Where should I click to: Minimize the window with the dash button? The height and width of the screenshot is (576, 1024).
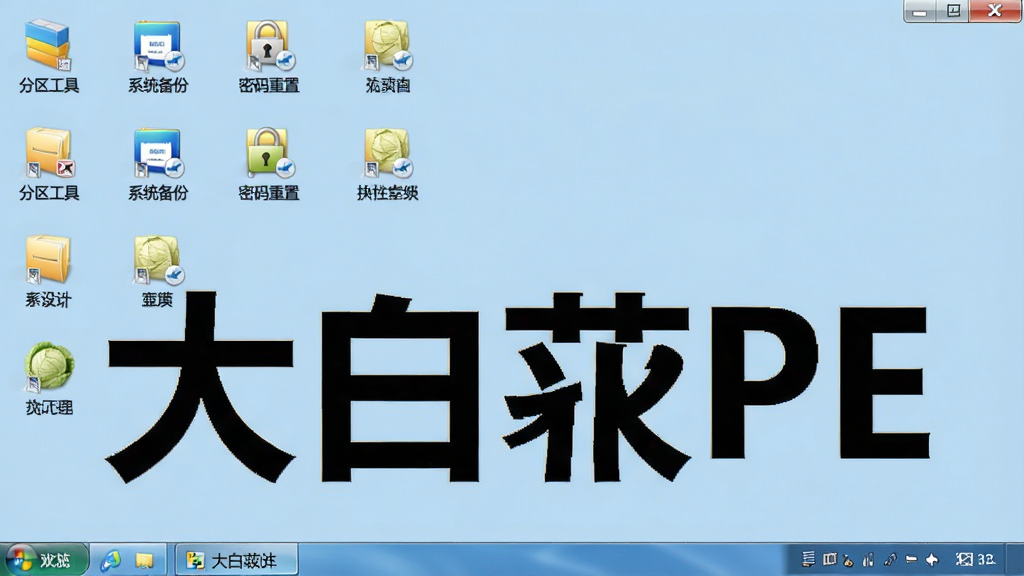(920, 11)
